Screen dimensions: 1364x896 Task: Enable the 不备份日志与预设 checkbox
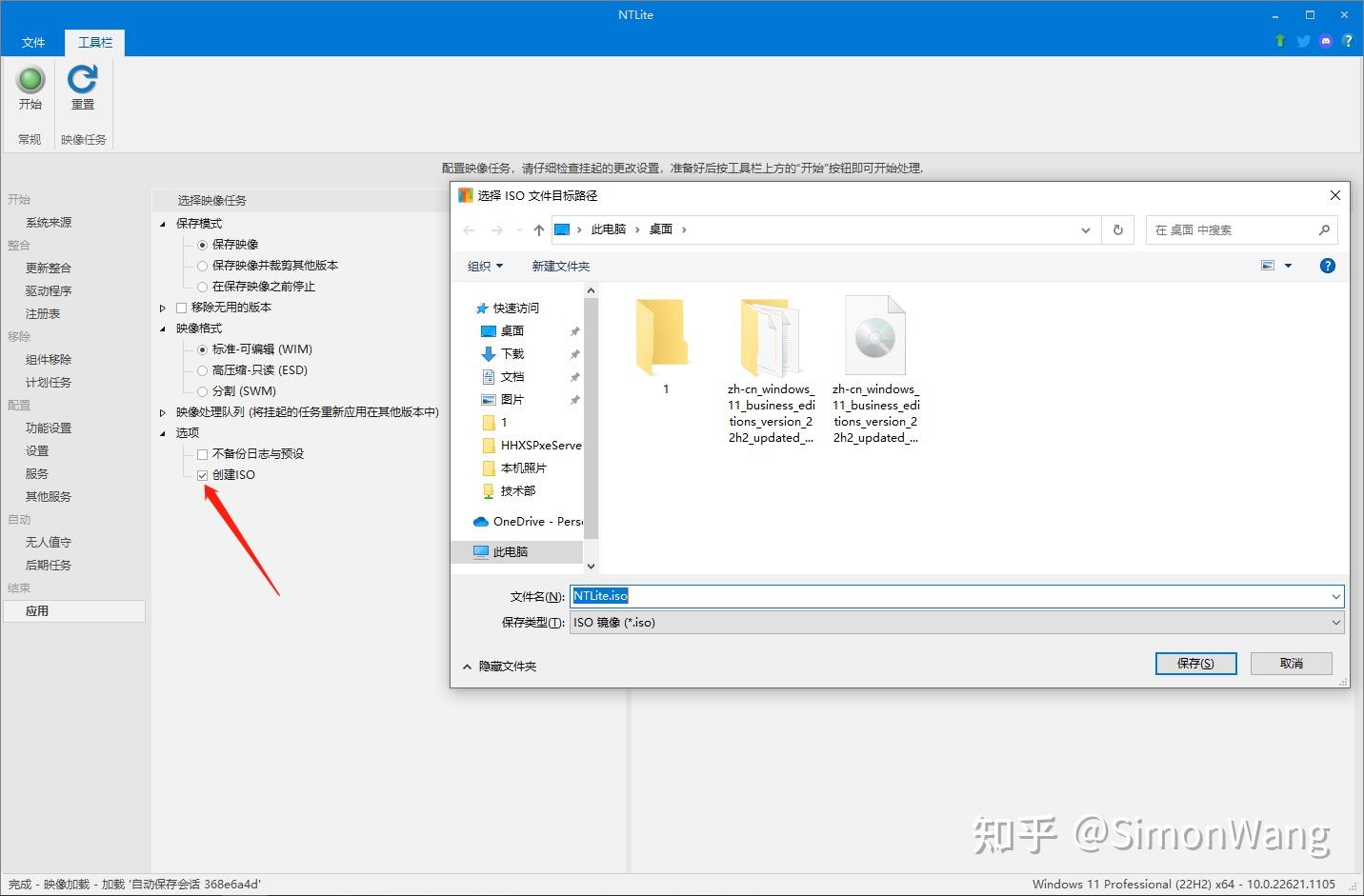point(201,453)
